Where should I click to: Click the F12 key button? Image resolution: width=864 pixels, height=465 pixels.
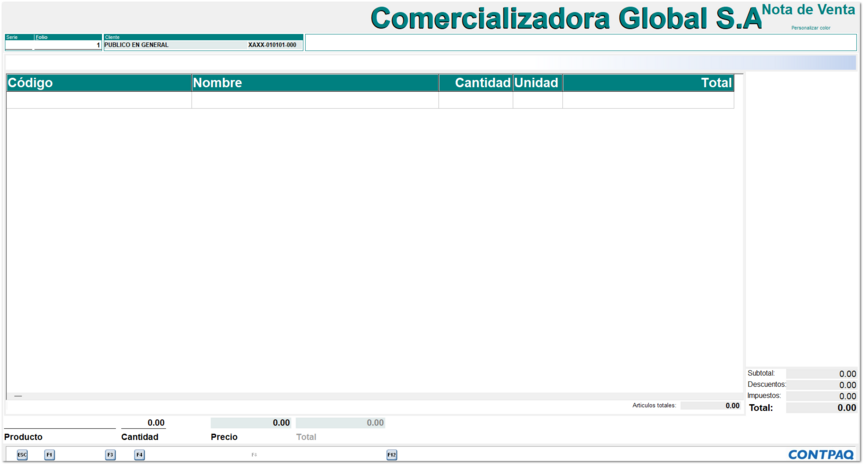392,455
